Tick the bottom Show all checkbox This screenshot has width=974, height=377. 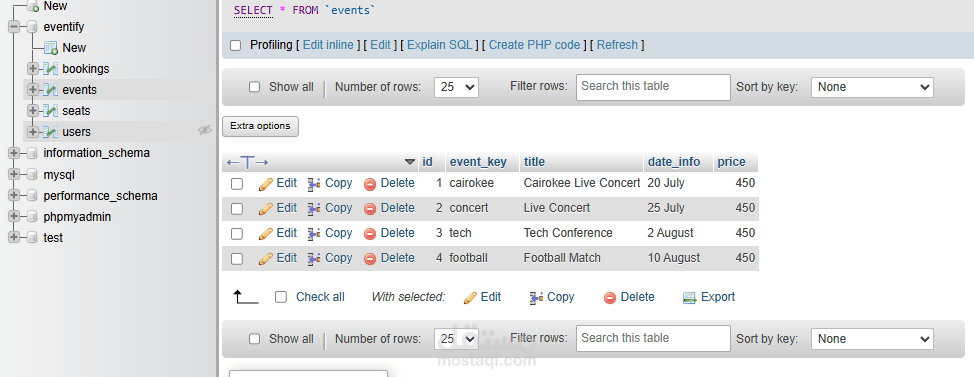point(254,338)
